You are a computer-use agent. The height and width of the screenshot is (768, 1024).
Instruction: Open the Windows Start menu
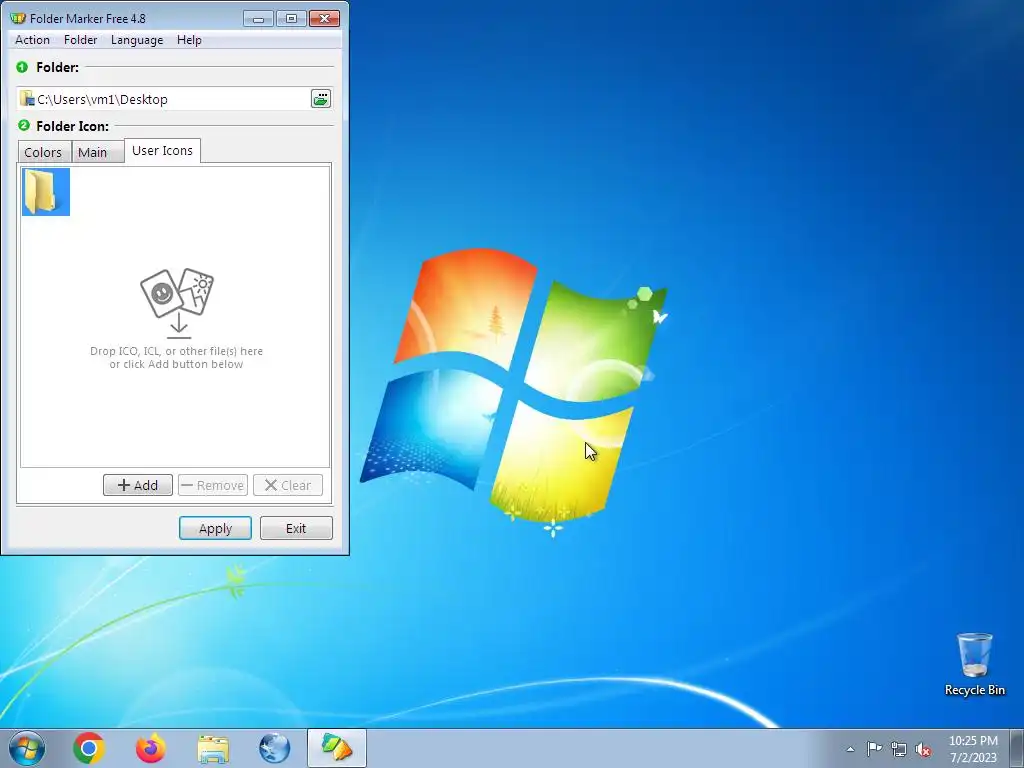coord(27,748)
